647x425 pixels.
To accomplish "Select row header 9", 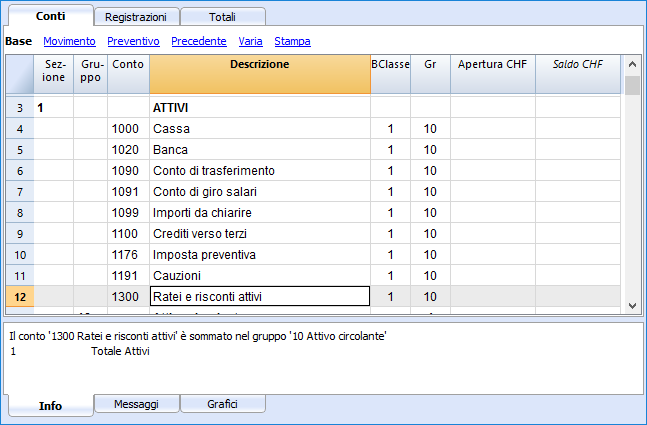I will click(19, 234).
